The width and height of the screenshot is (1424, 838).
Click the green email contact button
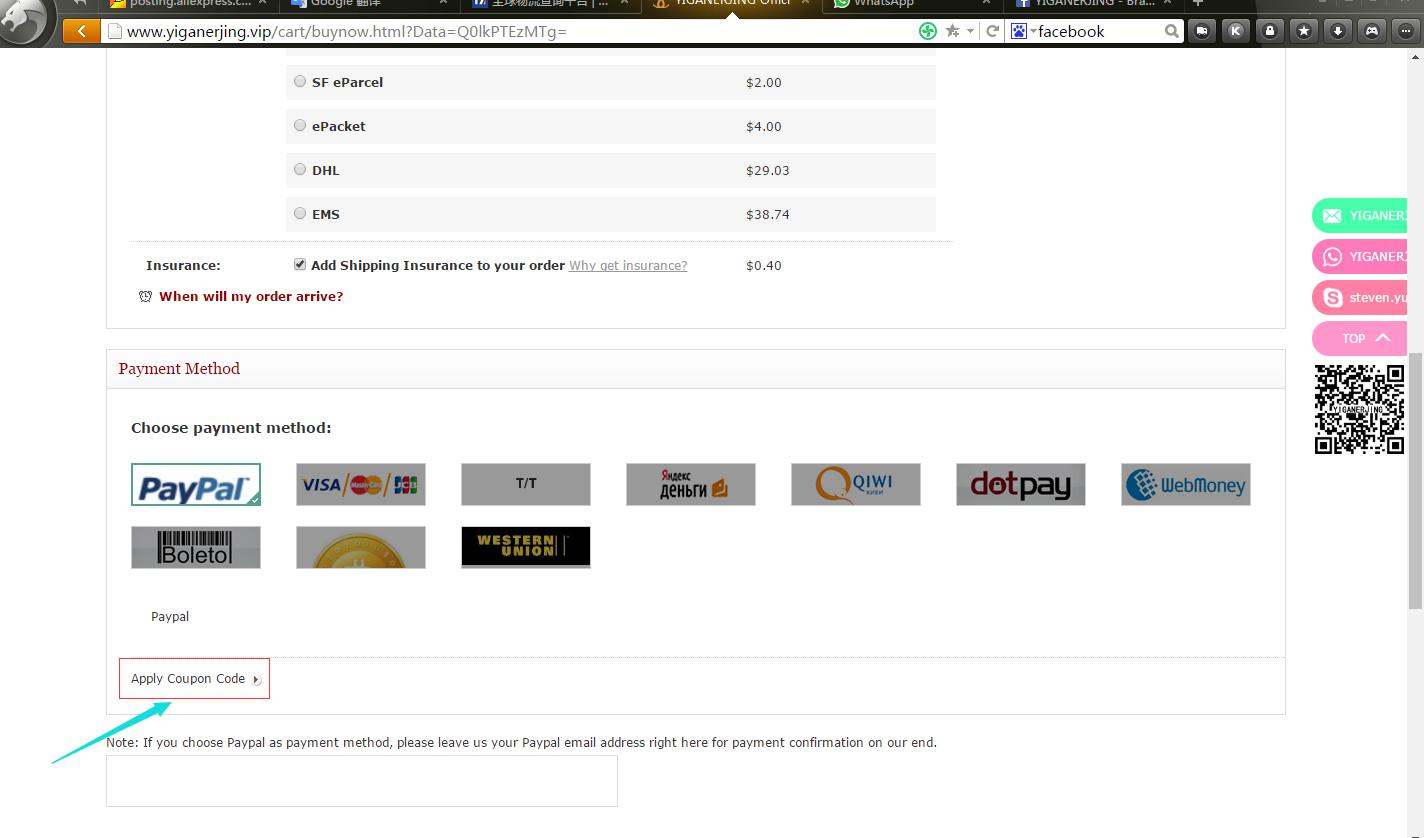[1360, 216]
